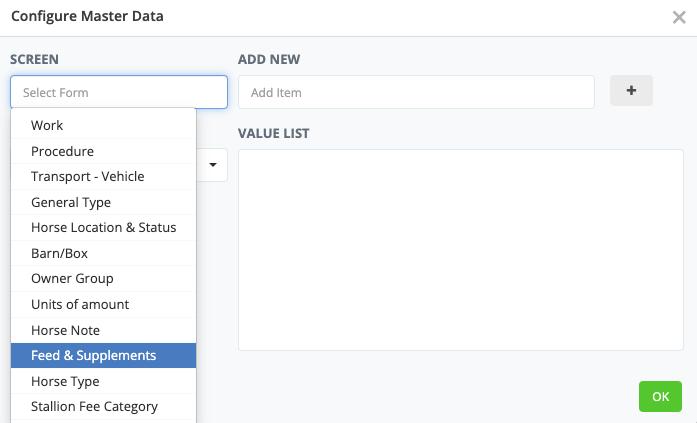Select Horse Note from the list

[65, 330]
